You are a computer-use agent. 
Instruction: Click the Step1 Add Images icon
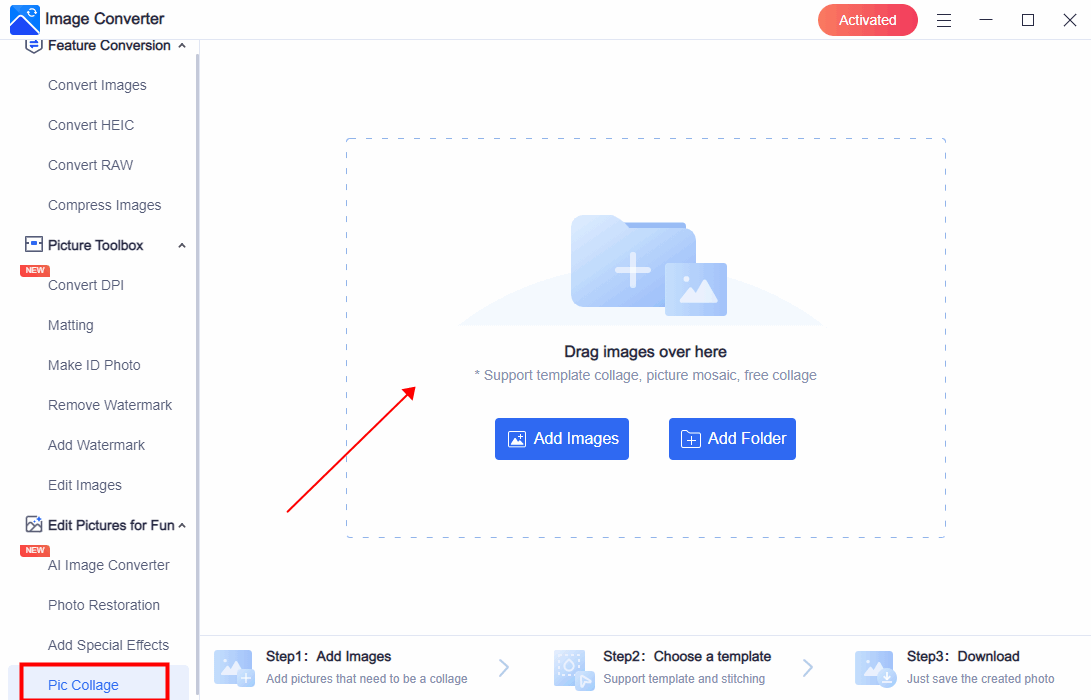(x=234, y=668)
